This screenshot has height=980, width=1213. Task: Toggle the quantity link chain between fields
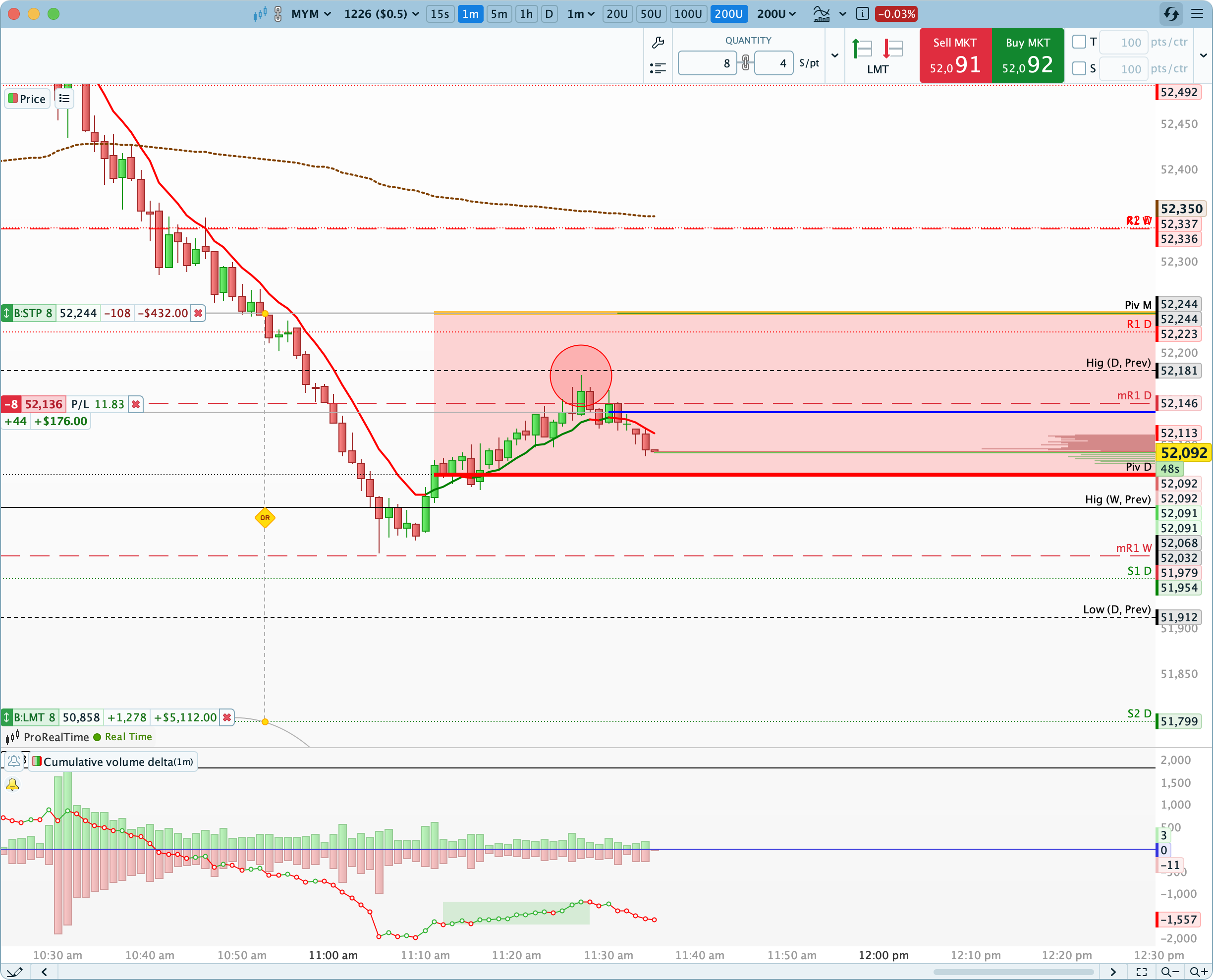pyautogui.click(x=746, y=62)
